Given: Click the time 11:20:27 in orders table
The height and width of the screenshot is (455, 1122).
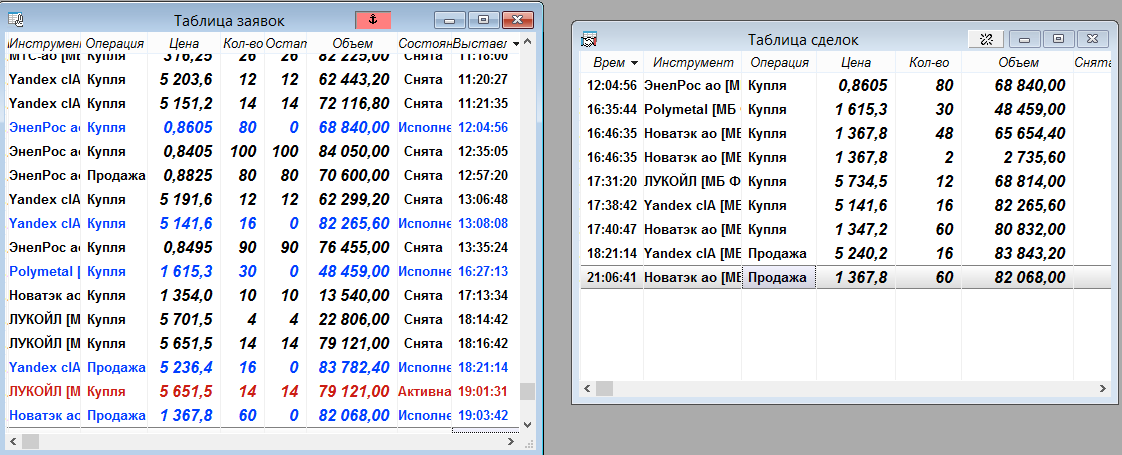Looking at the screenshot, I should pos(483,79).
